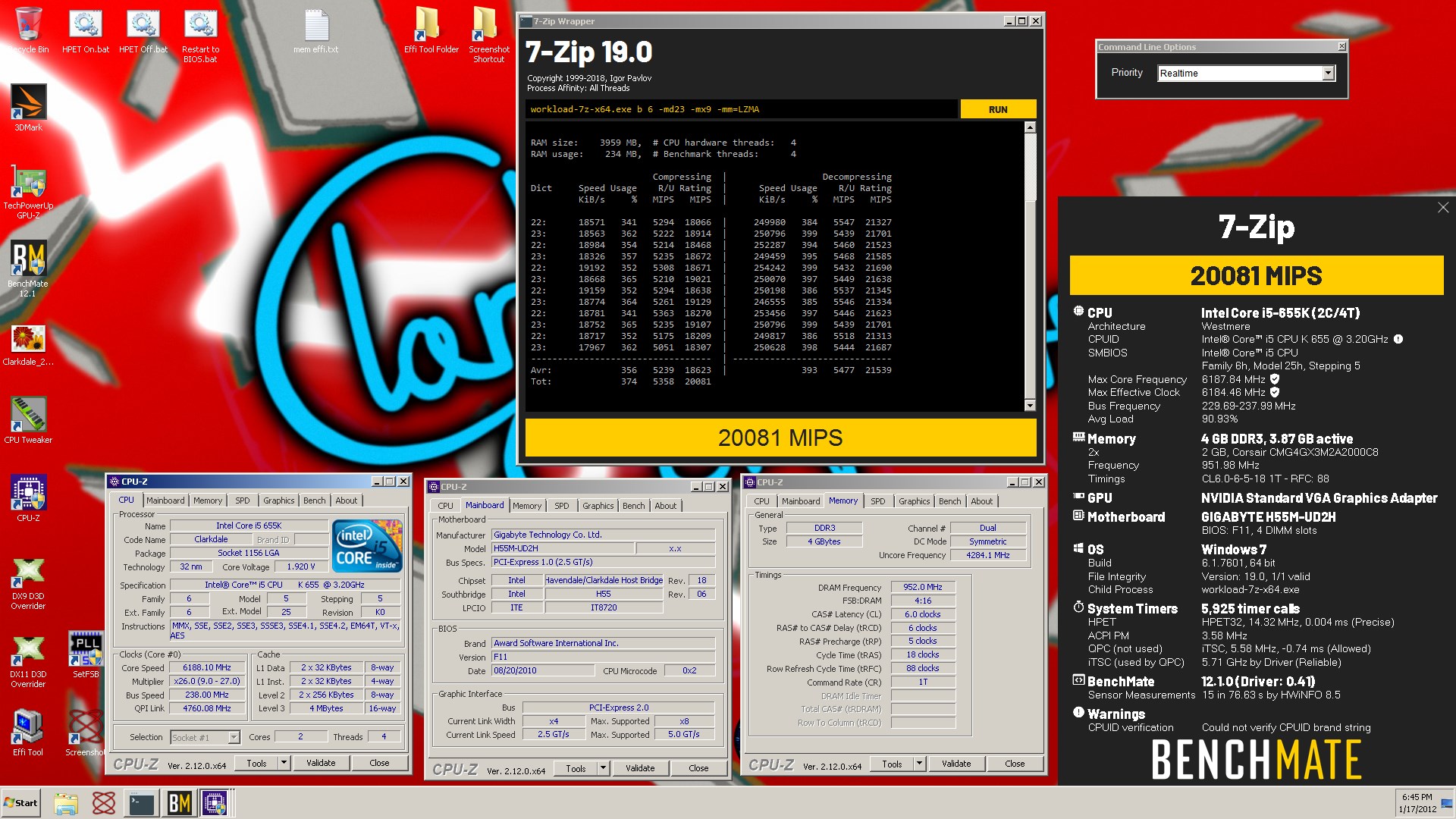Click 7-Zip output scrollbar up arrow
The width and height of the screenshot is (1456, 819).
[1030, 127]
